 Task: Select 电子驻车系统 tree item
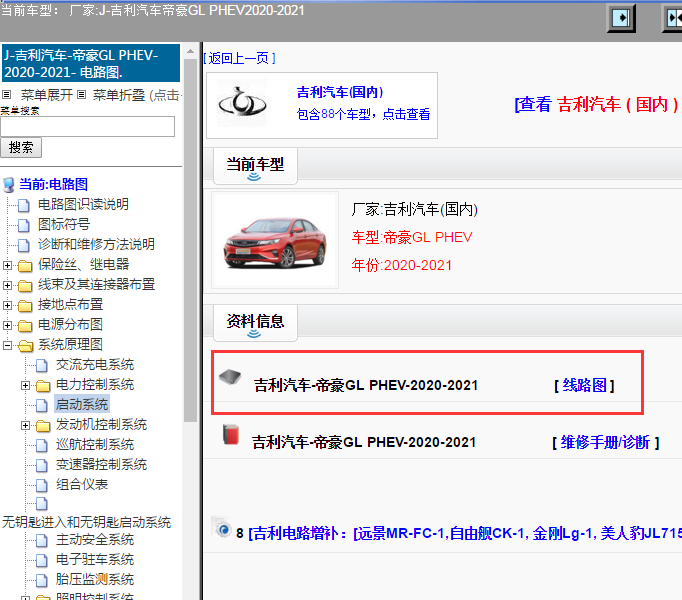tap(95, 560)
